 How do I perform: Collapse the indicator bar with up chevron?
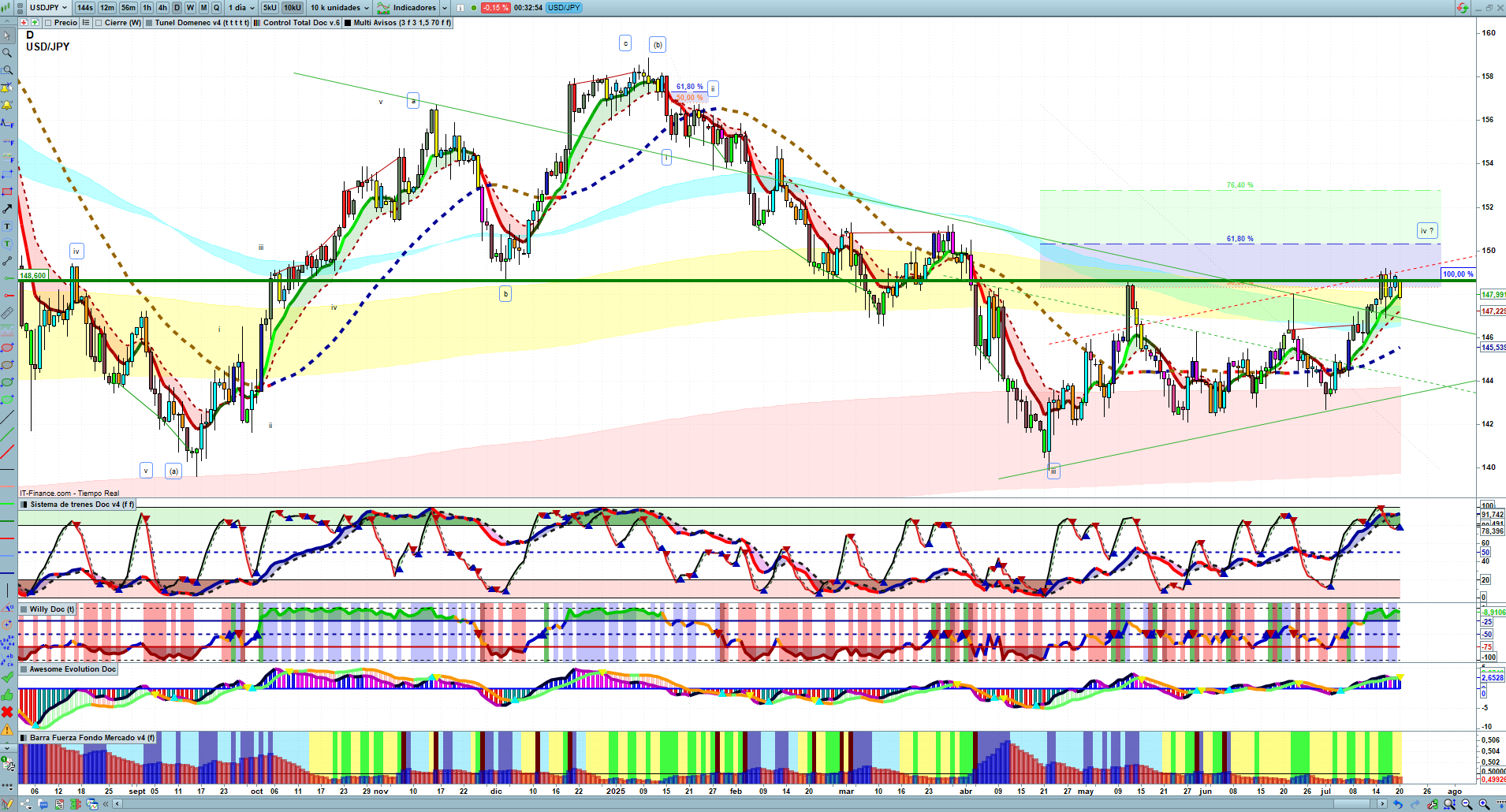click(x=6, y=23)
